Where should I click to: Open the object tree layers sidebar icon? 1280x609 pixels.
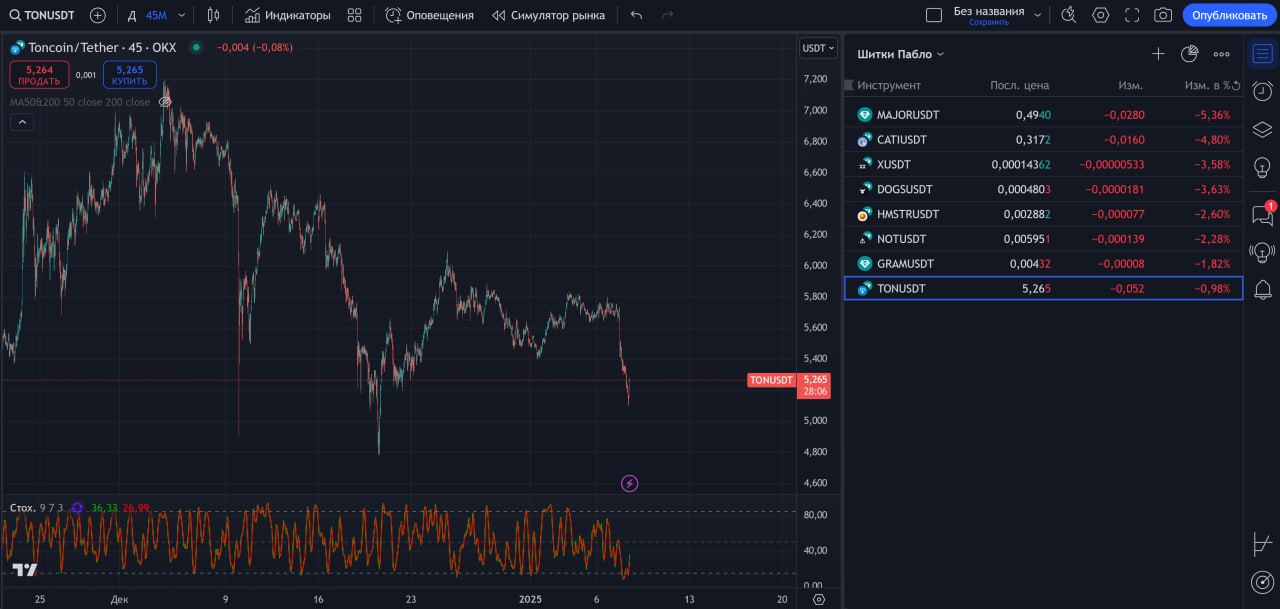click(x=1262, y=129)
